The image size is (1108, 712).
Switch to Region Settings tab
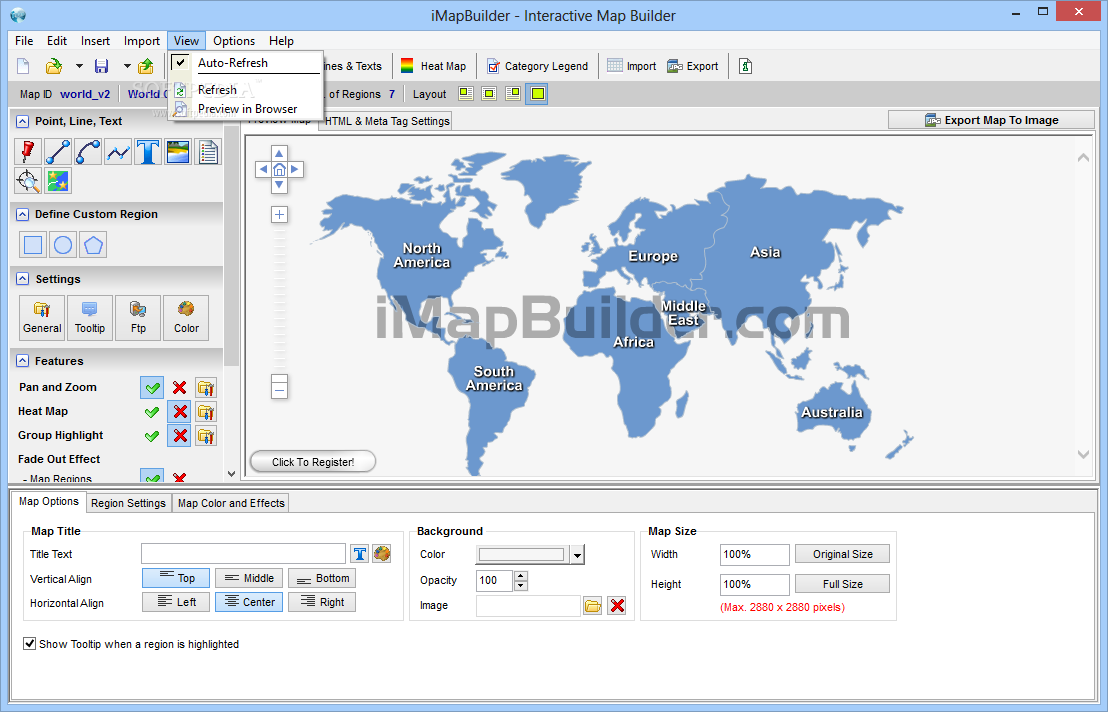[129, 503]
